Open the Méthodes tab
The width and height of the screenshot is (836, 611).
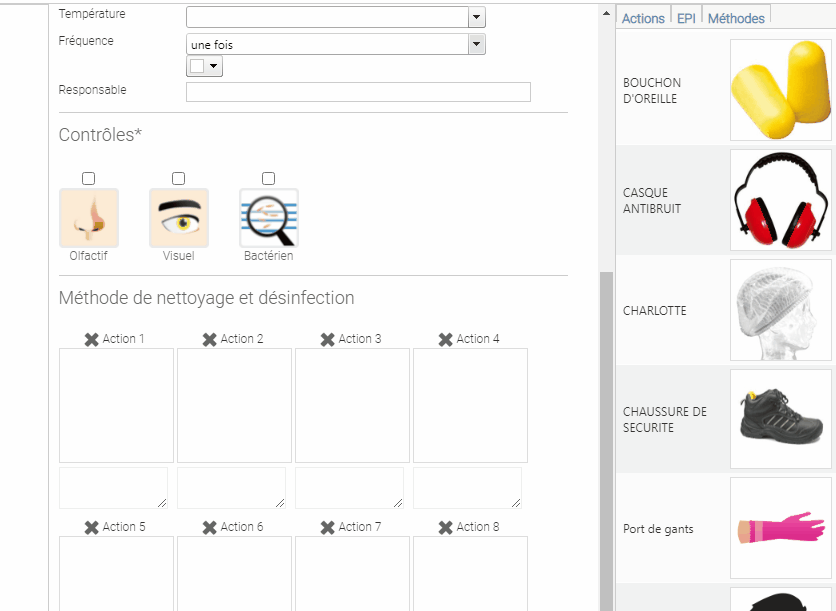click(x=736, y=17)
